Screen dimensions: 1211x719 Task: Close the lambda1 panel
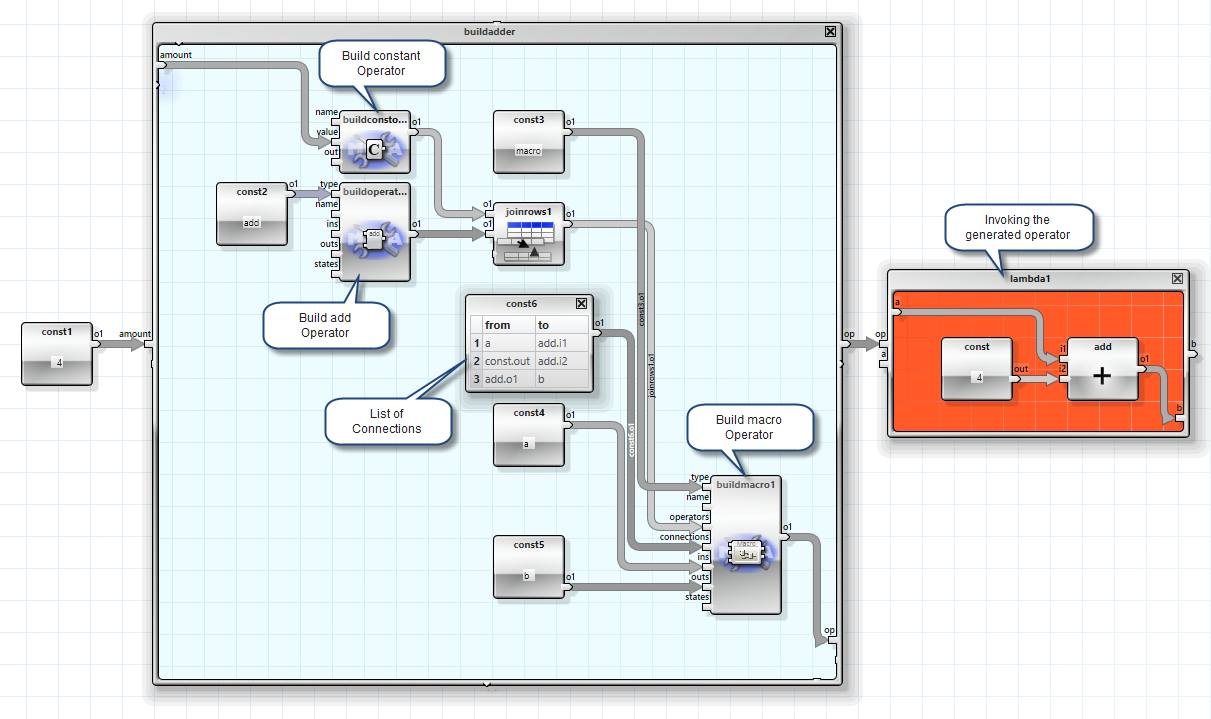[1177, 278]
